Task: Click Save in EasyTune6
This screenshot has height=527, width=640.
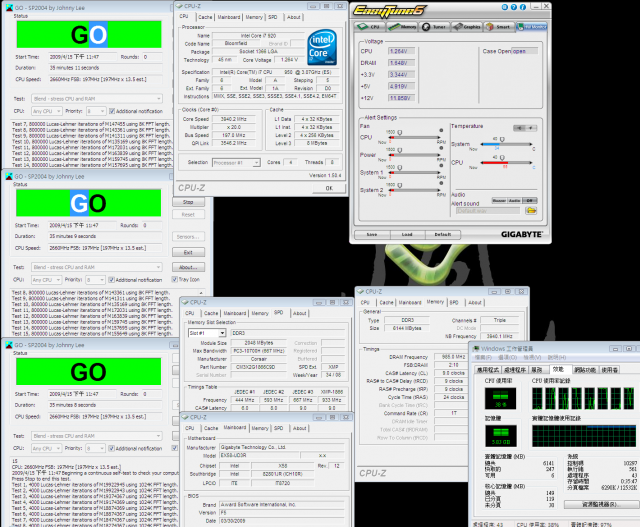Action: (372, 235)
